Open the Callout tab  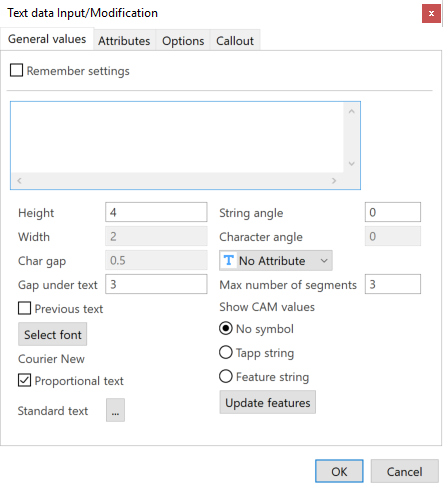[235, 41]
